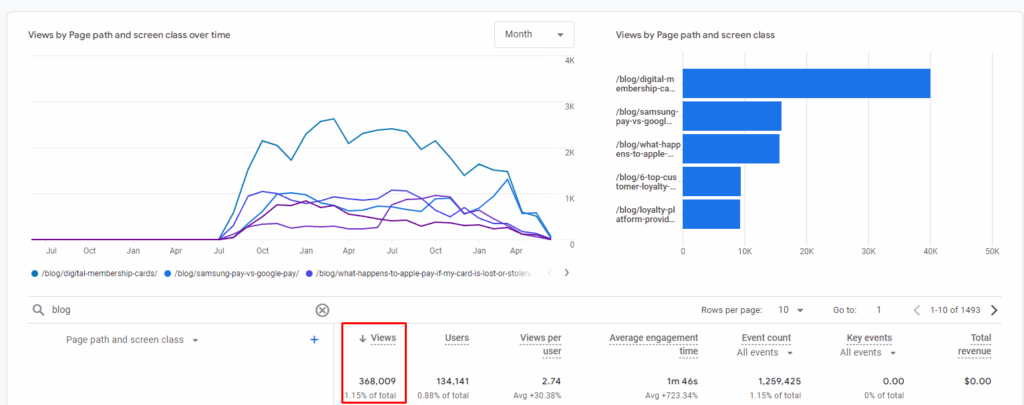The image size is (1024, 405).
Task: Go to next page of results
Action: (994, 310)
